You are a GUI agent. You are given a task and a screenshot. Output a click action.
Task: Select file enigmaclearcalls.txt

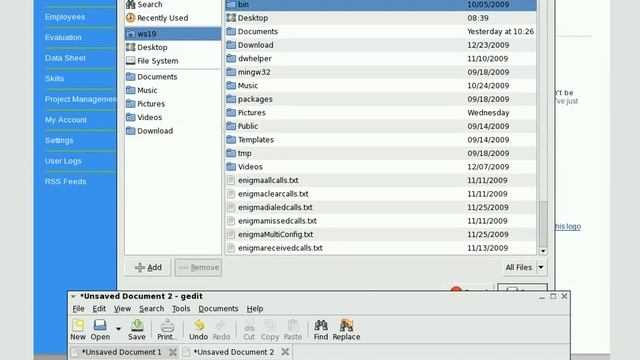[381, 194]
